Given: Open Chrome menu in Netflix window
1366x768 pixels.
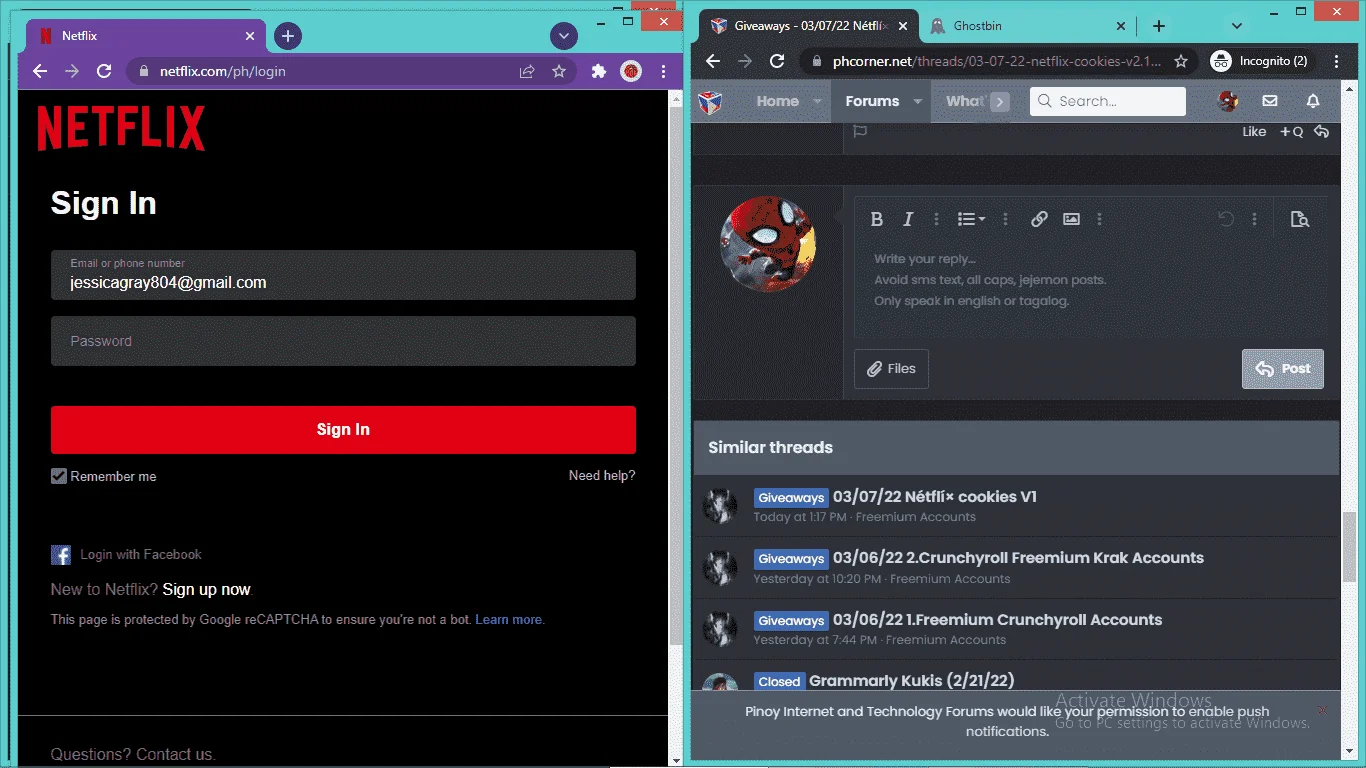Looking at the screenshot, I should (663, 71).
